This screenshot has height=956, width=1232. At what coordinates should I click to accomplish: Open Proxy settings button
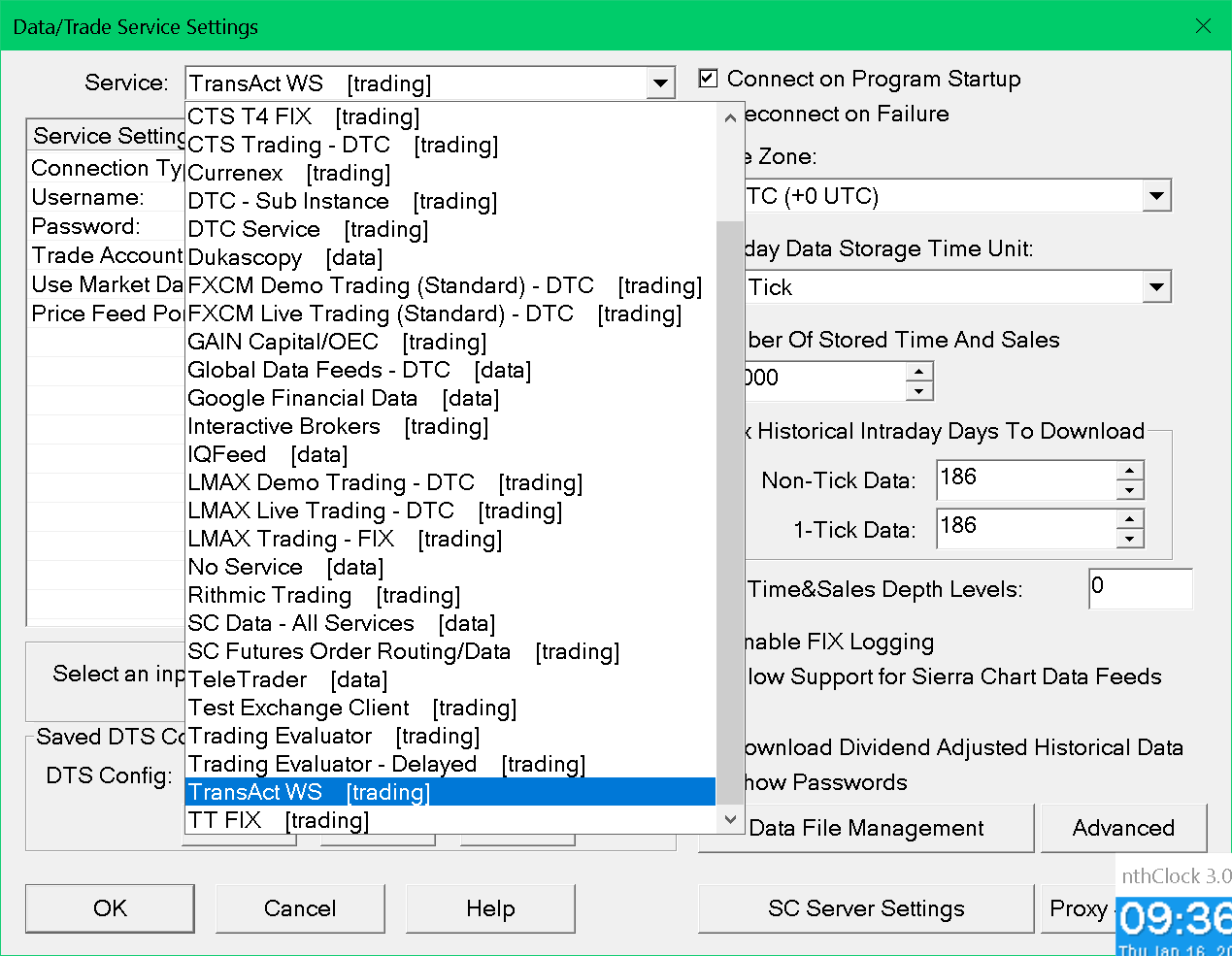pyautogui.click(x=1079, y=908)
